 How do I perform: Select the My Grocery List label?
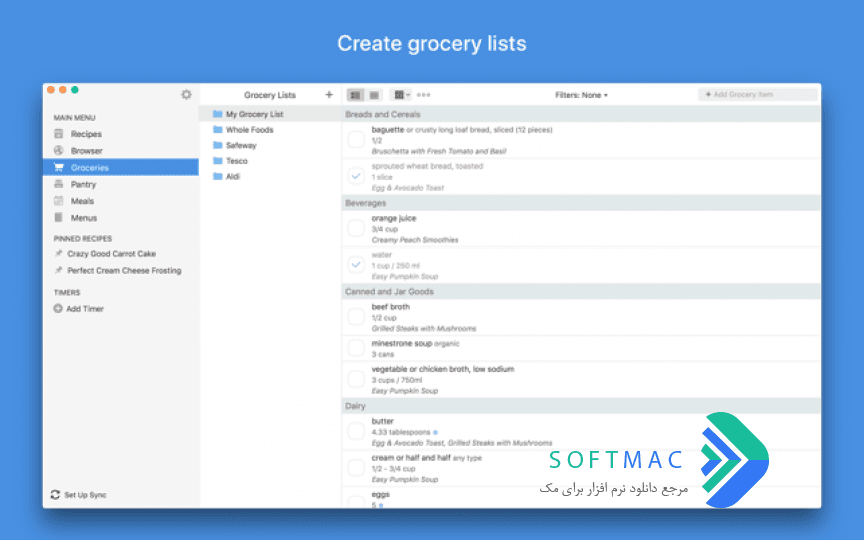click(255, 114)
